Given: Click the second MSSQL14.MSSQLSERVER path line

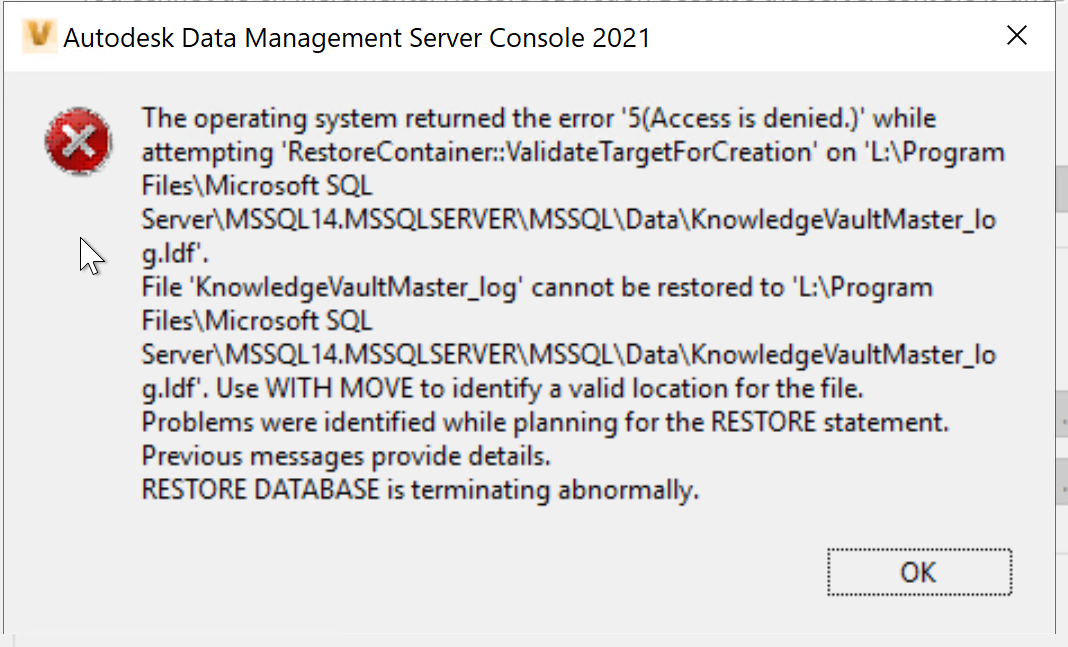Looking at the screenshot, I should point(568,355).
